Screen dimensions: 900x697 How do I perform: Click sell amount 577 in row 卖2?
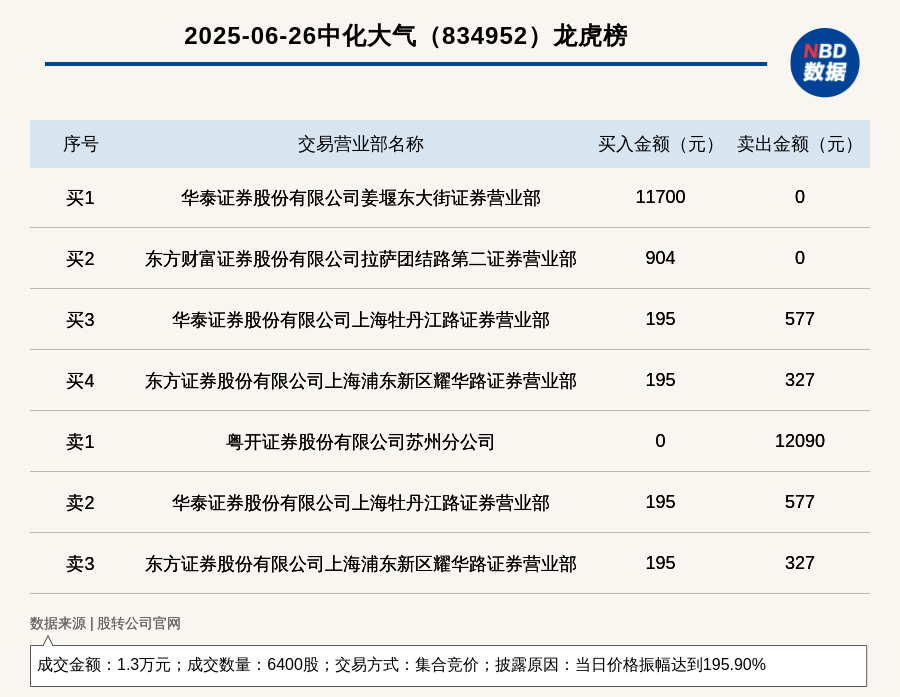pos(800,502)
